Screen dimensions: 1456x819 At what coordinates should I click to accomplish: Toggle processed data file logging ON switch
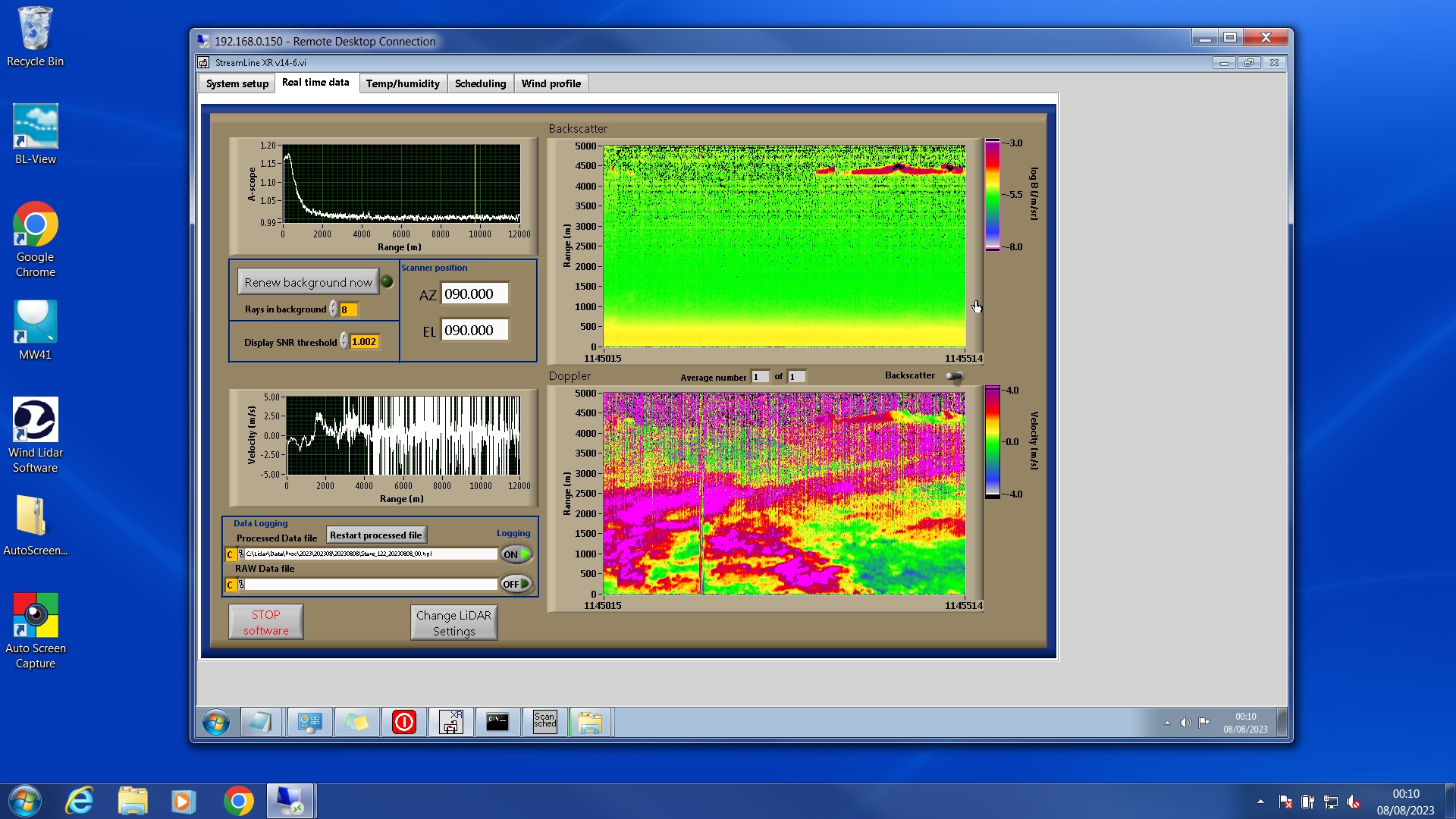(x=516, y=554)
